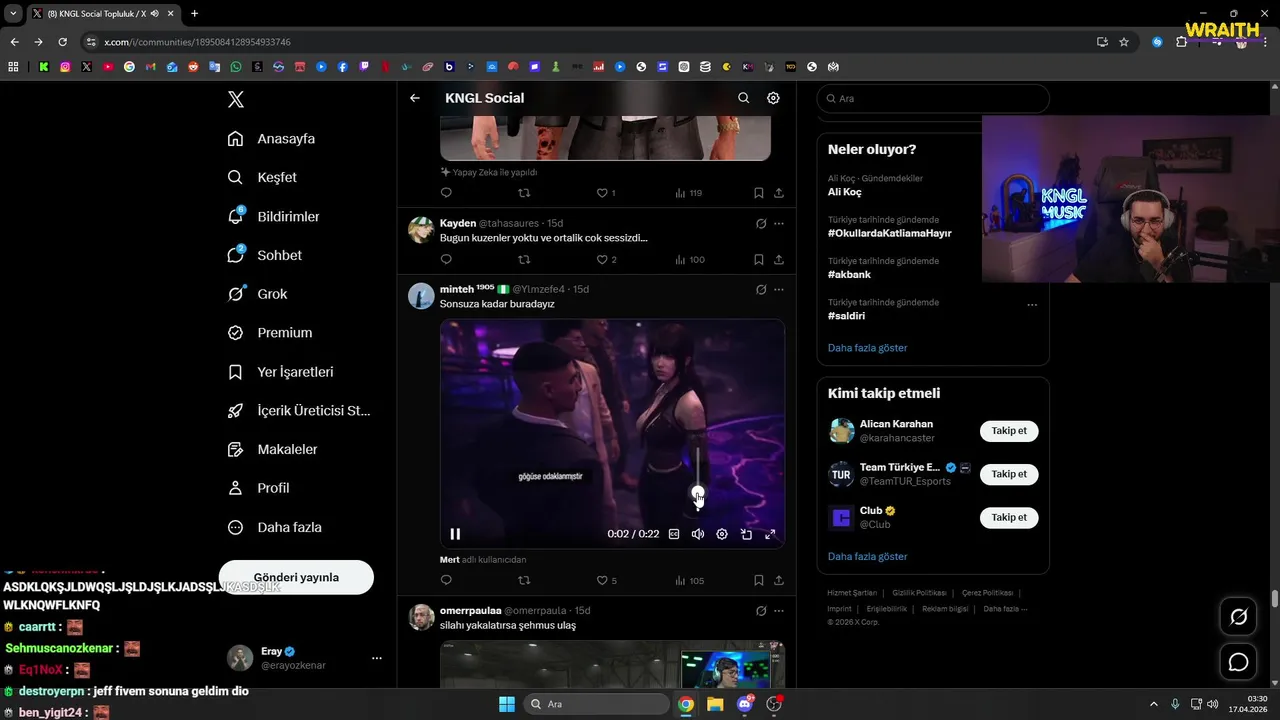Toggle video captions (CC)
Screen dimensions: 1280x720
[x=674, y=534]
